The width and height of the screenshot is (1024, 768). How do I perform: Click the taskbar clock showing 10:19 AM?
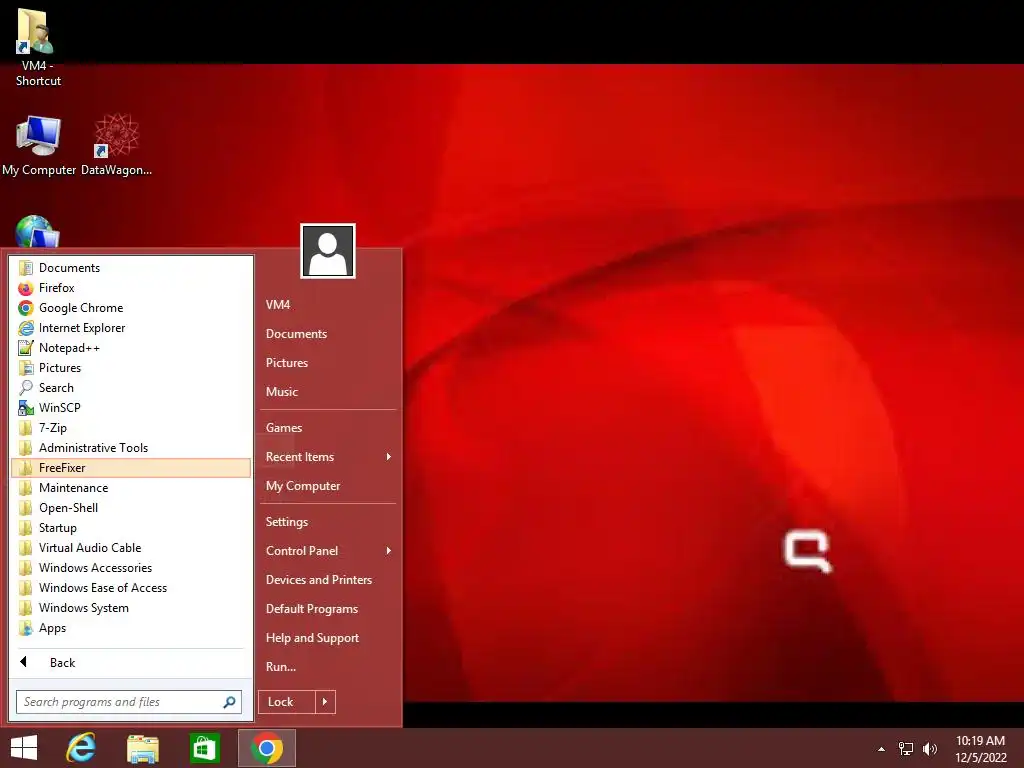pos(981,749)
